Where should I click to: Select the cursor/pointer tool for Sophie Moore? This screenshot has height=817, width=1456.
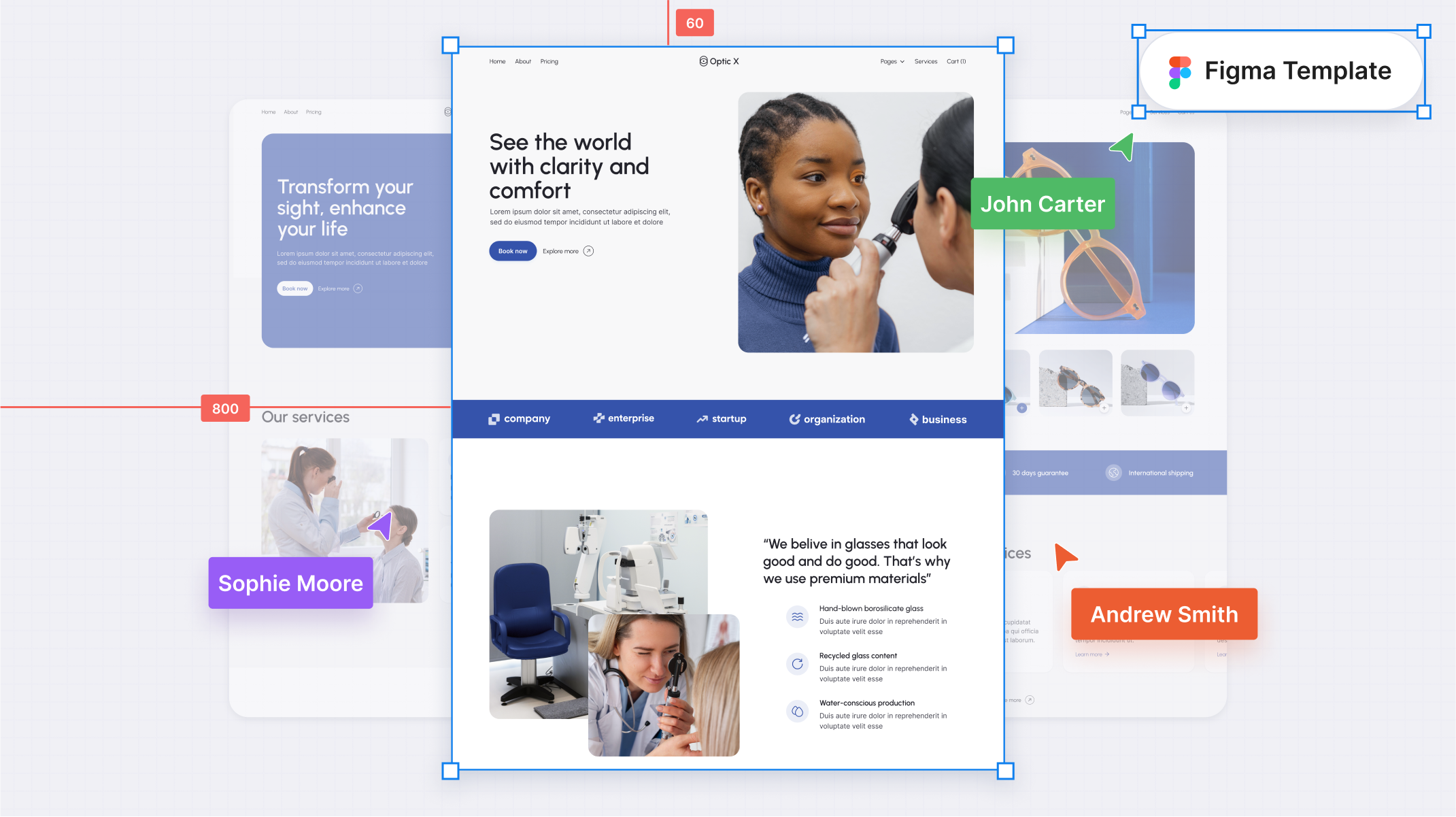click(x=383, y=524)
